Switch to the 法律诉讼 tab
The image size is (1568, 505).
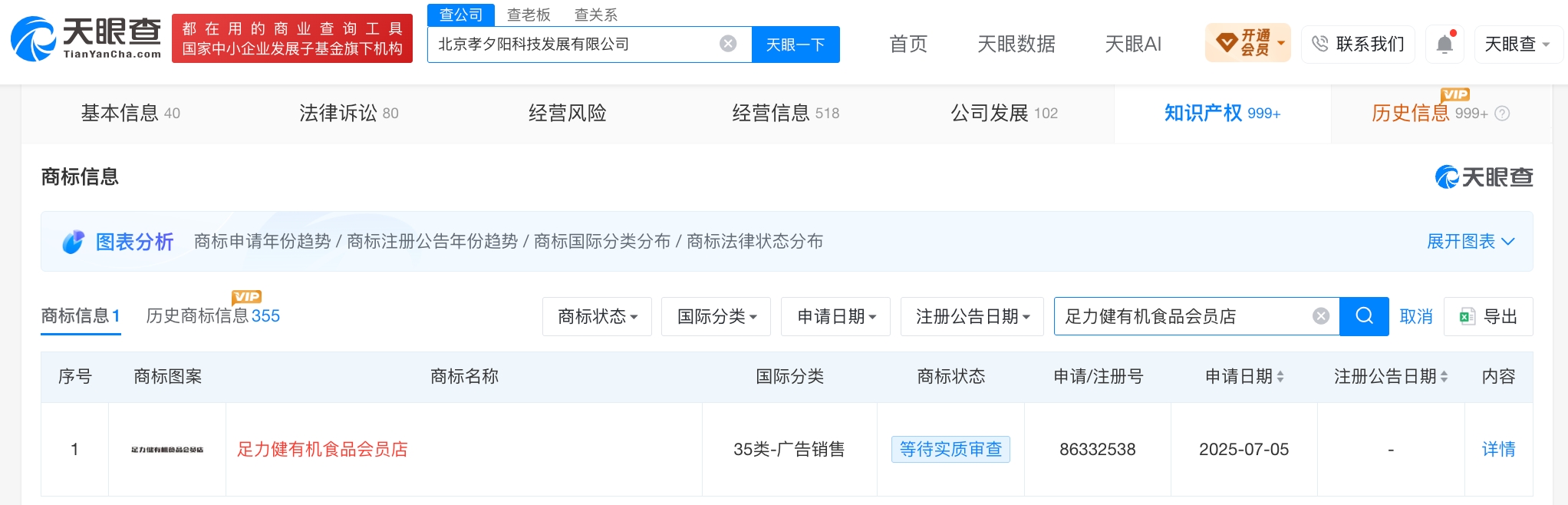pyautogui.click(x=349, y=114)
